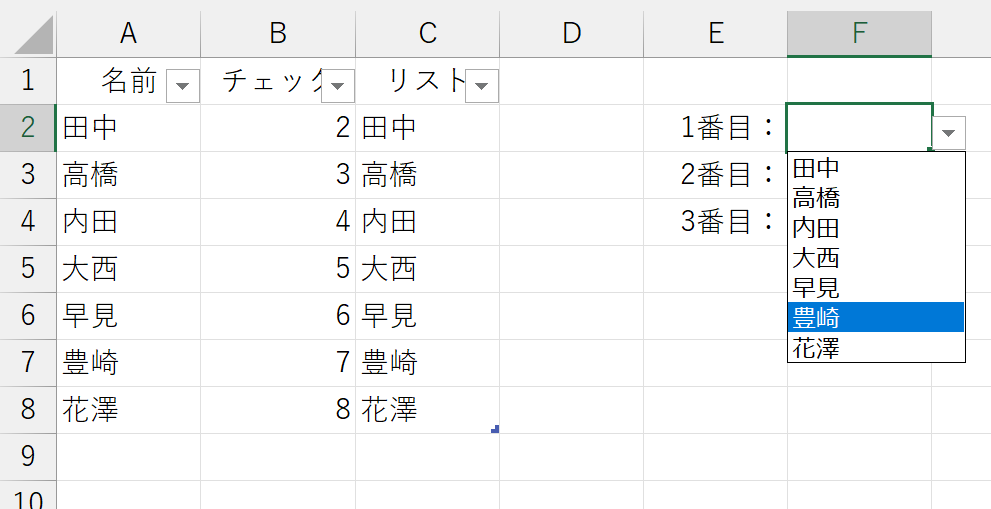Select 田中 from the dropdown list
This screenshot has height=509, width=991.
876,168
